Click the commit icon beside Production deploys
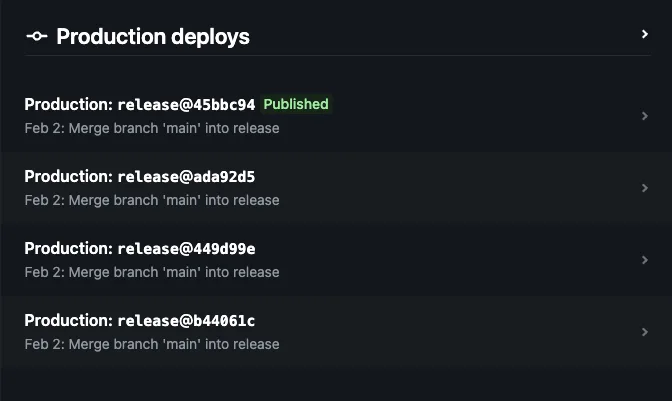672x401 pixels. click(37, 36)
